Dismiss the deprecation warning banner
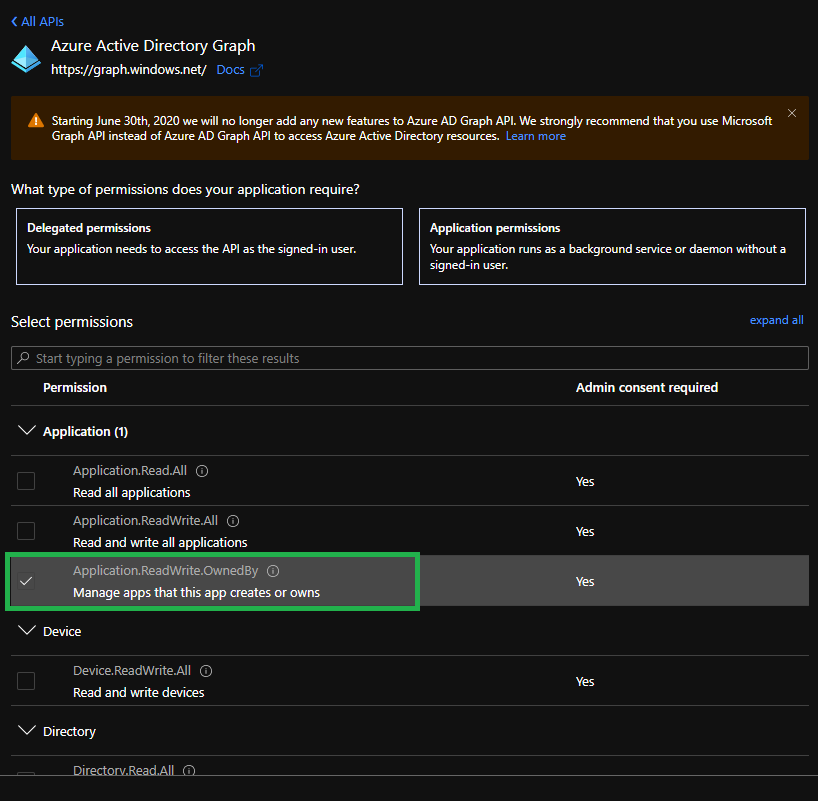Viewport: 818px width, 801px height. pos(791,113)
